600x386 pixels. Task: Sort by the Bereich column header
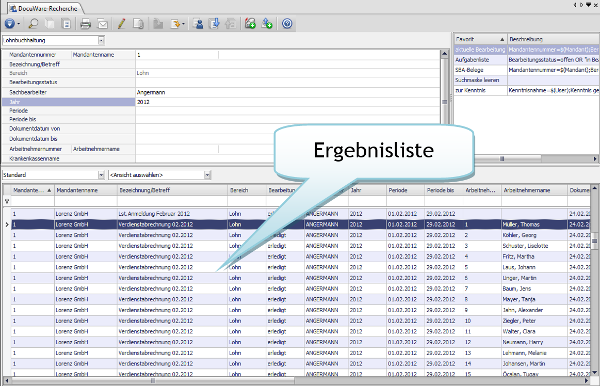[x=247, y=190]
